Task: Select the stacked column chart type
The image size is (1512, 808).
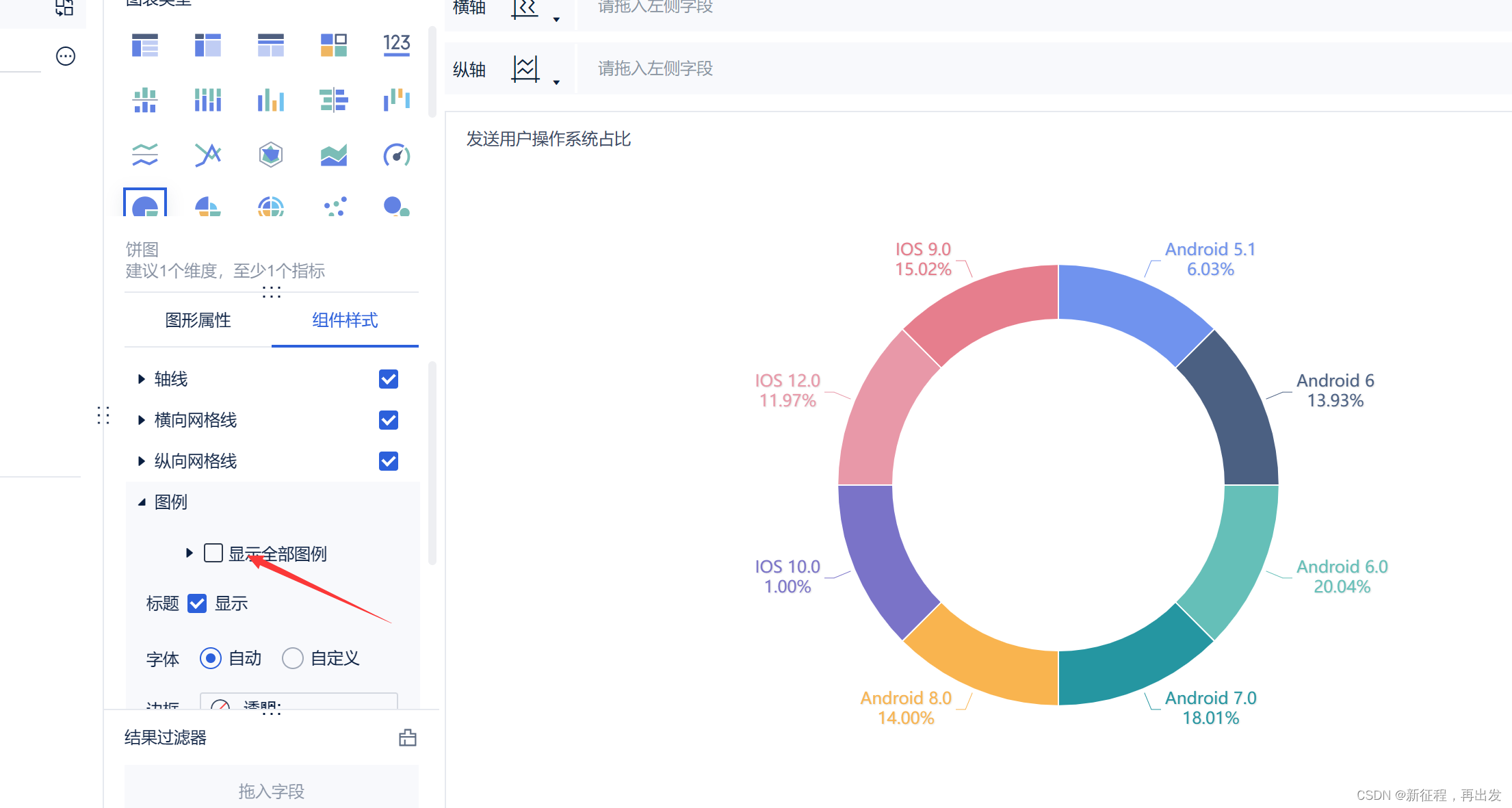Action: point(208,100)
